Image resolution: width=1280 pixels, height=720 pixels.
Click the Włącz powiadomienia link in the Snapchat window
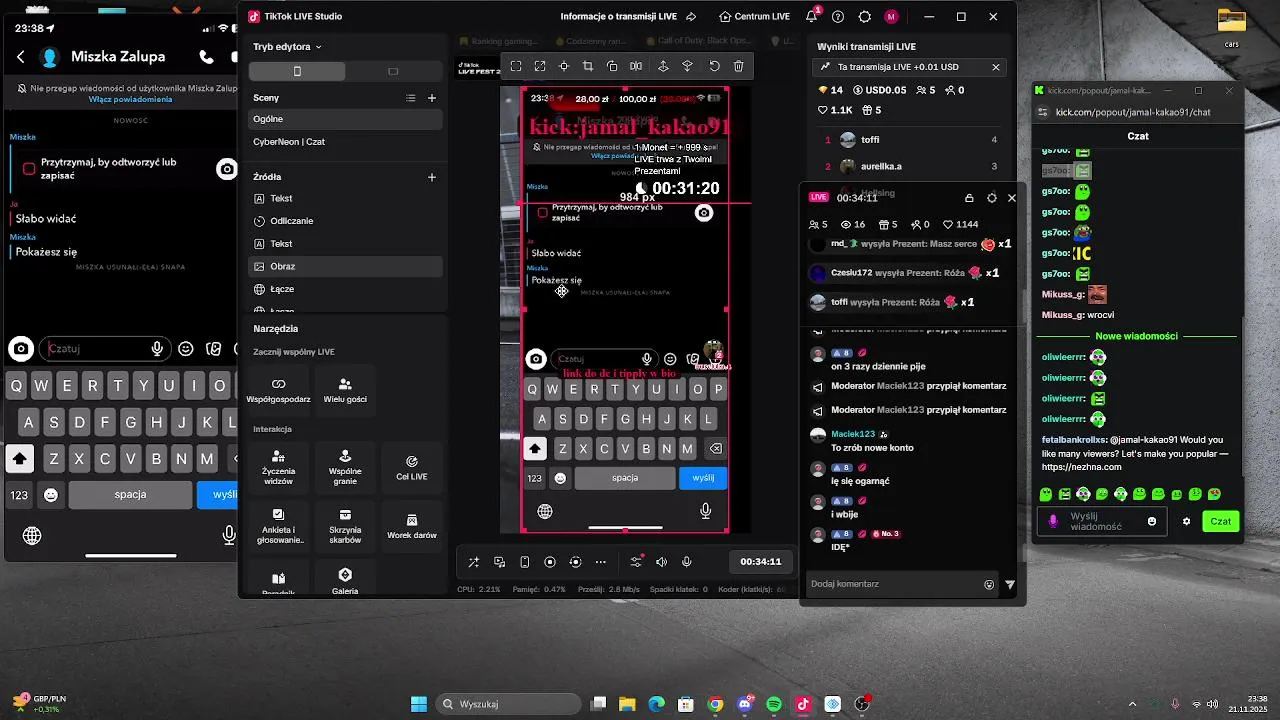click(130, 99)
